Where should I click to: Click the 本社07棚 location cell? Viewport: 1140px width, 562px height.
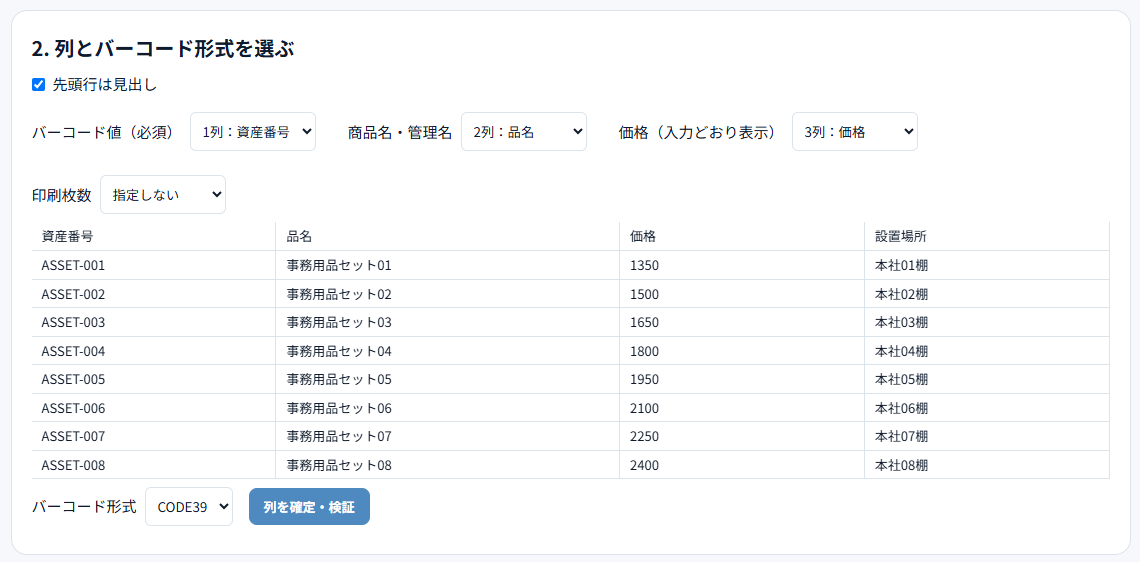[x=987, y=436]
